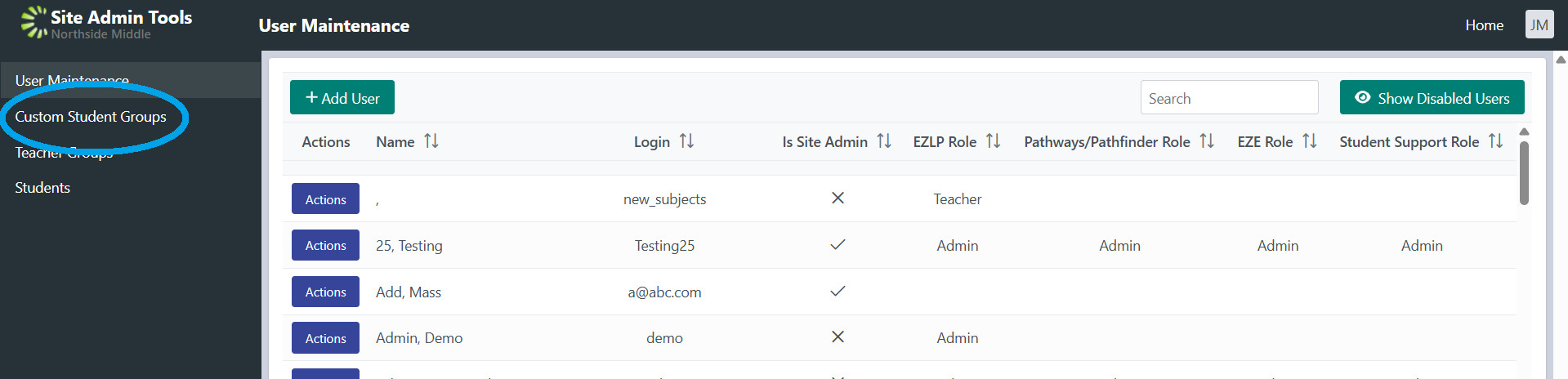
Task: Click into the Search field
Action: 1229,98
